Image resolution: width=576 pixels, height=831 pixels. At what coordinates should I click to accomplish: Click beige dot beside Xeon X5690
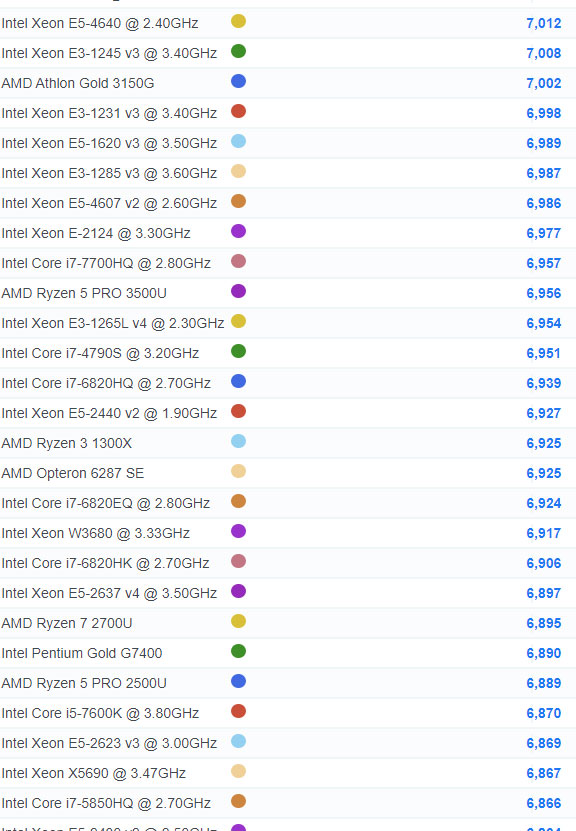238,771
